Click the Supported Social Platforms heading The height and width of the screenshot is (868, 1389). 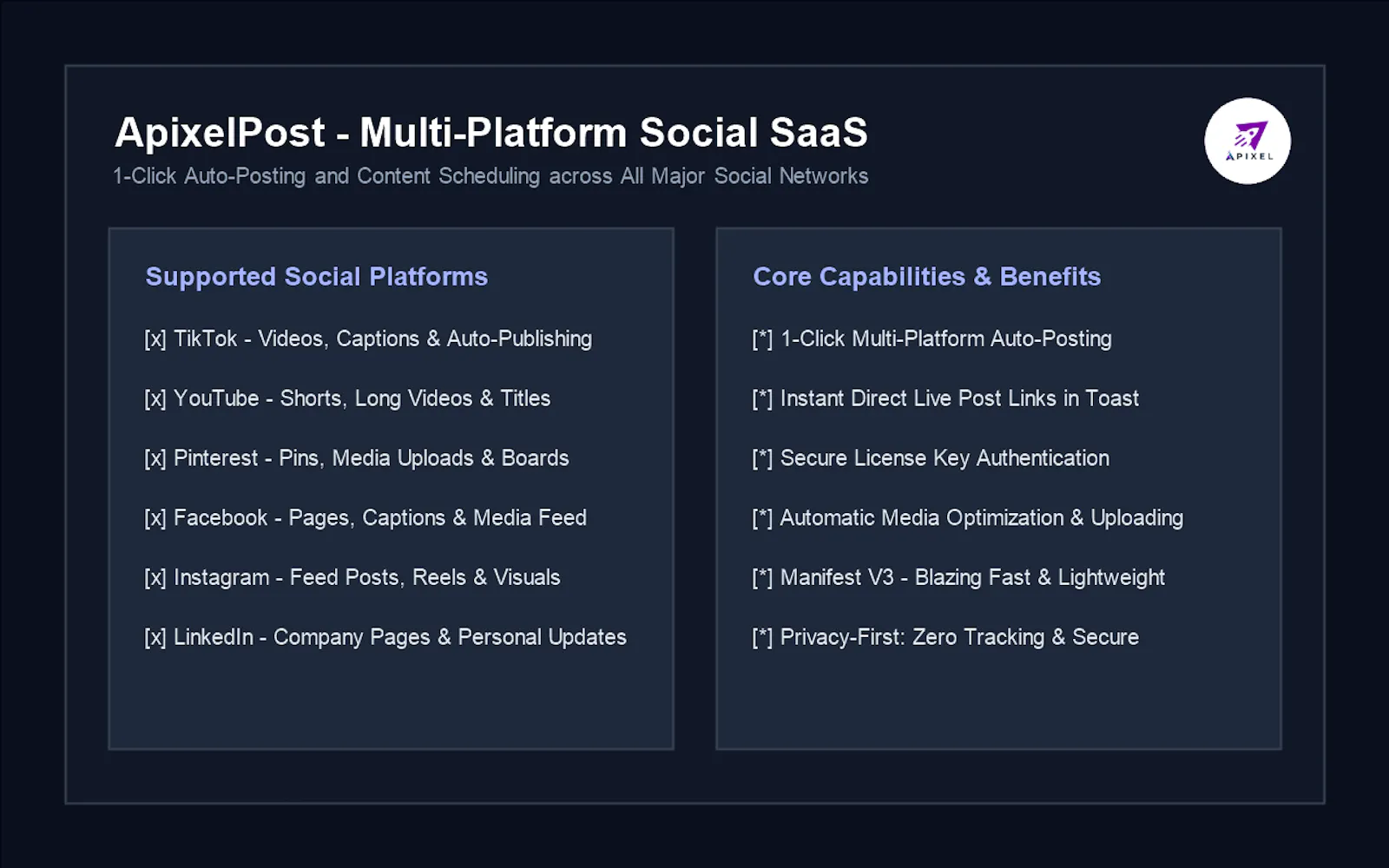(x=317, y=276)
